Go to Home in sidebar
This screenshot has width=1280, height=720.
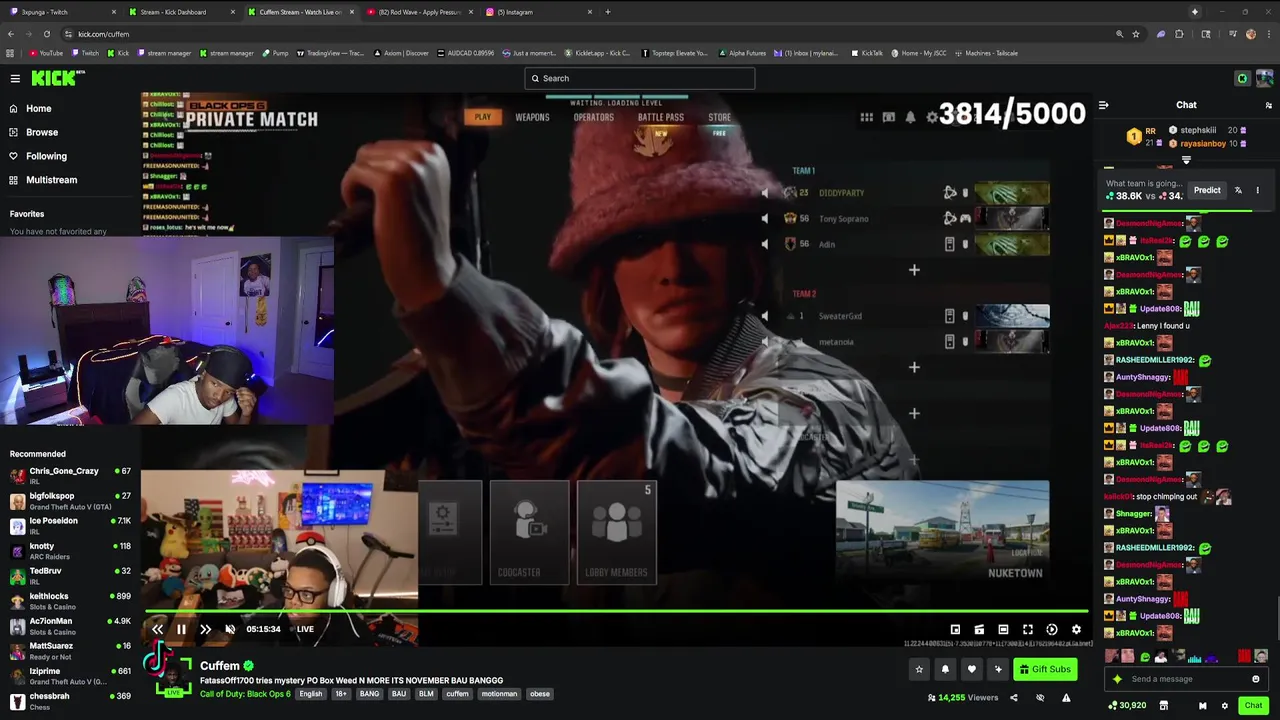[39, 108]
